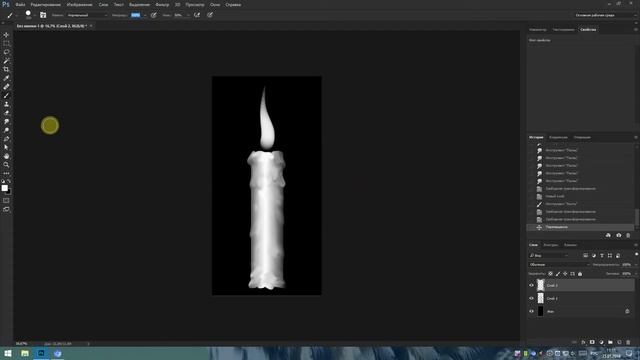Select the last history state Перемещение
The width and height of the screenshot is (640, 360).
(580, 227)
